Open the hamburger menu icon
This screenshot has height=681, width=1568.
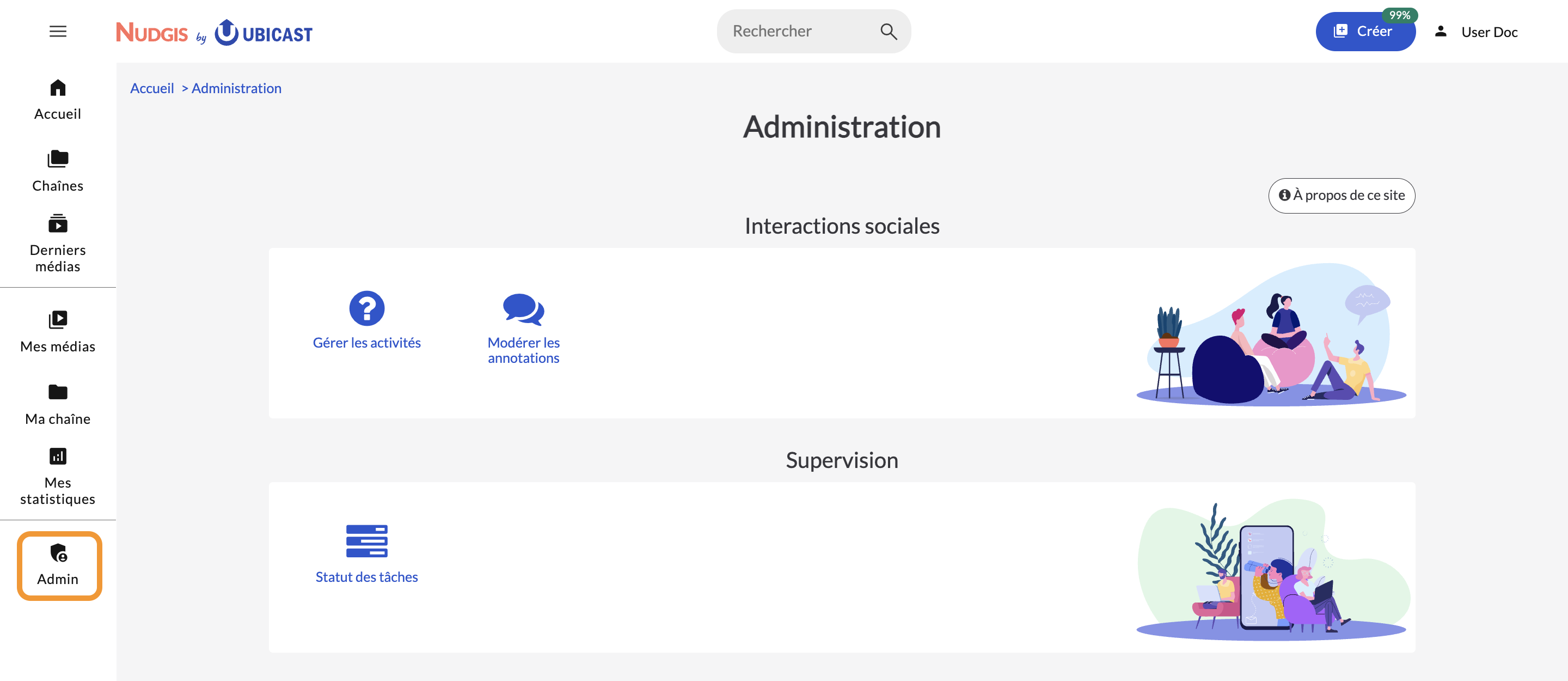tap(58, 31)
